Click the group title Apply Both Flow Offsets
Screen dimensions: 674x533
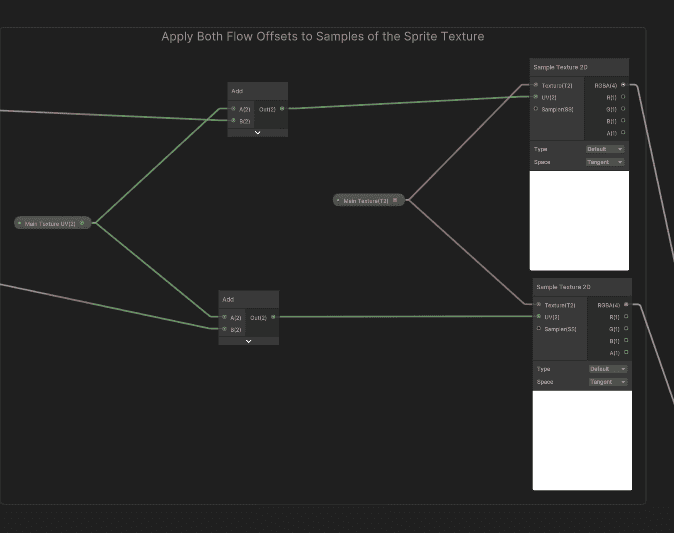[x=323, y=37]
